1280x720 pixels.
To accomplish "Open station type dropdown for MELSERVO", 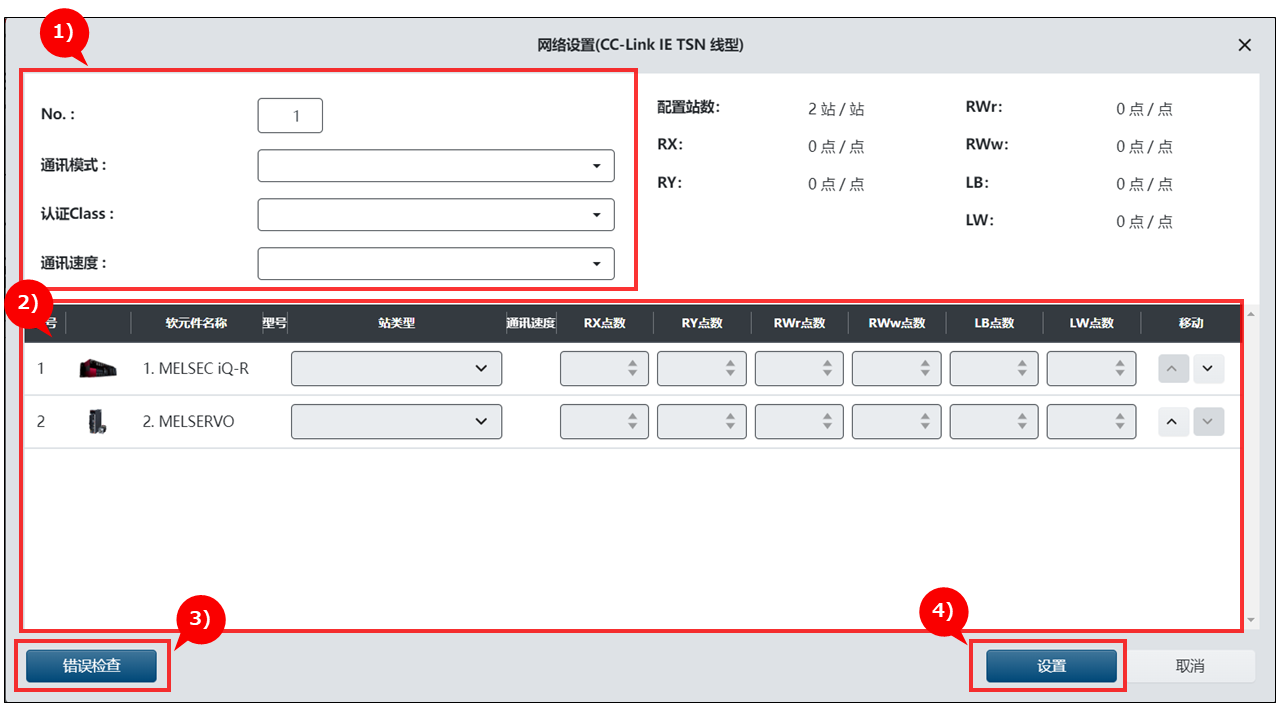I will point(396,422).
